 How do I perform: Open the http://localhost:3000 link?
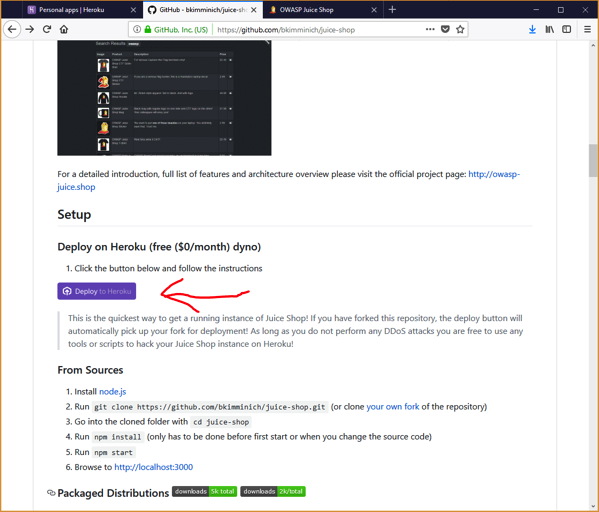coord(154,467)
